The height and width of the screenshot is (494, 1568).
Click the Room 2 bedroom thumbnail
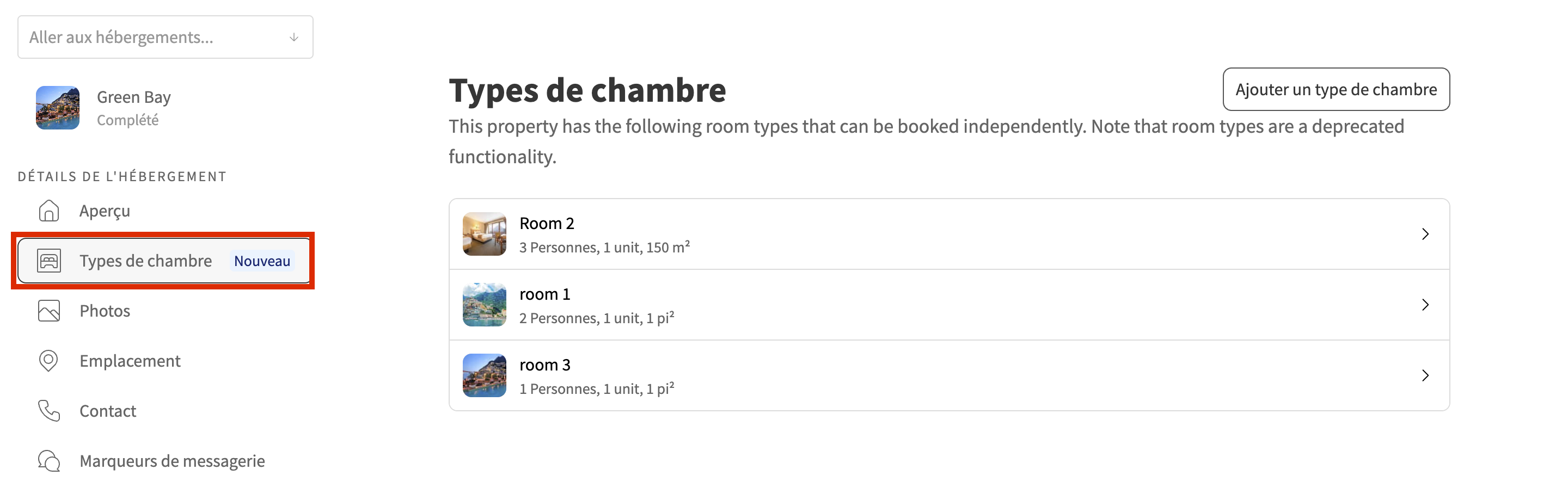tap(485, 233)
